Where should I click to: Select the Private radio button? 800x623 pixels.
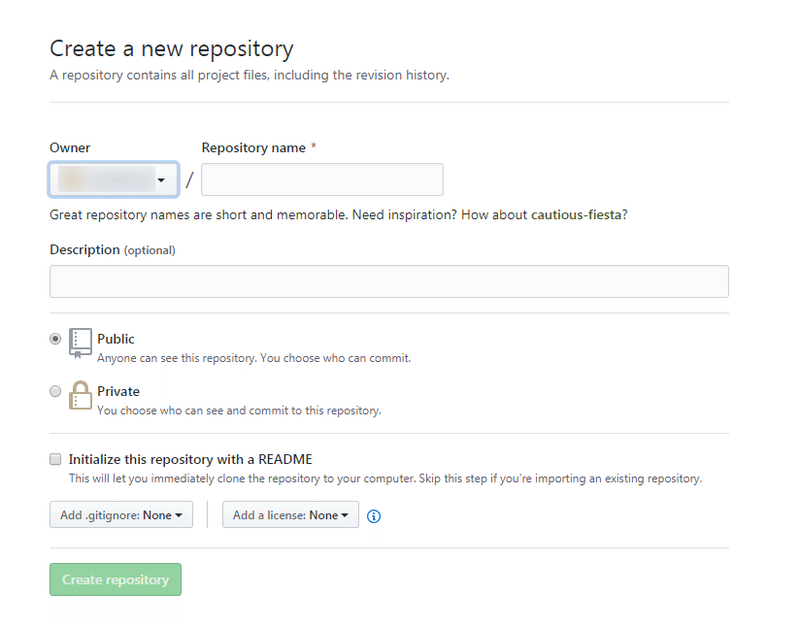[x=56, y=391]
